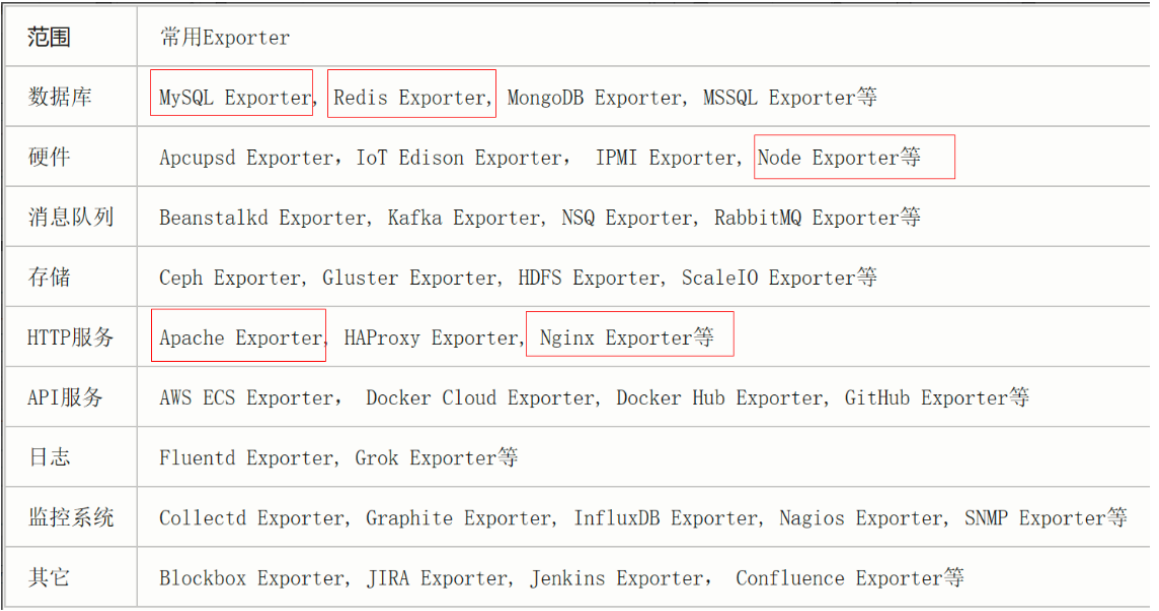
Task: Click Apache Exporter text
Action: pos(241,338)
